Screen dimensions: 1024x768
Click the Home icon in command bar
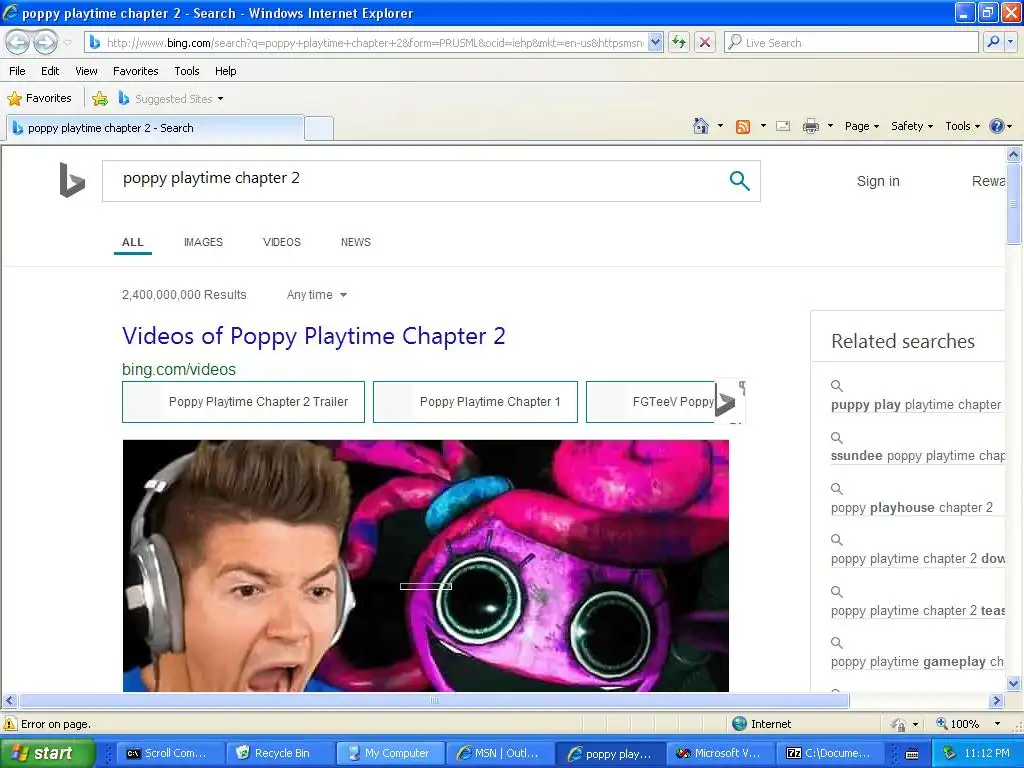701,126
